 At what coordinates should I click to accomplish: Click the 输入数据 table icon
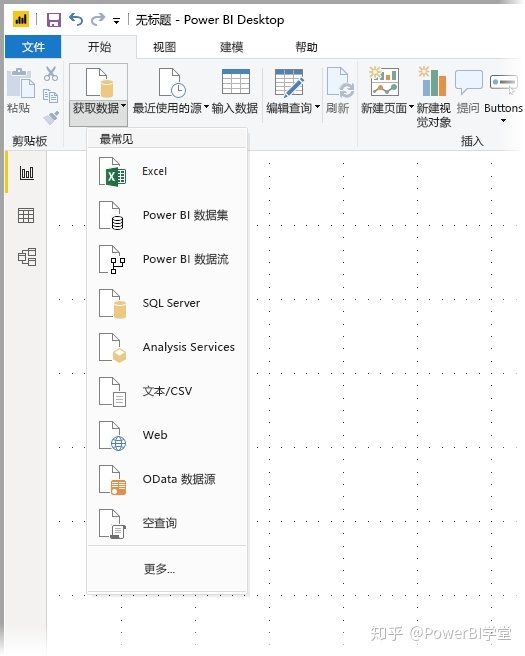click(236, 82)
